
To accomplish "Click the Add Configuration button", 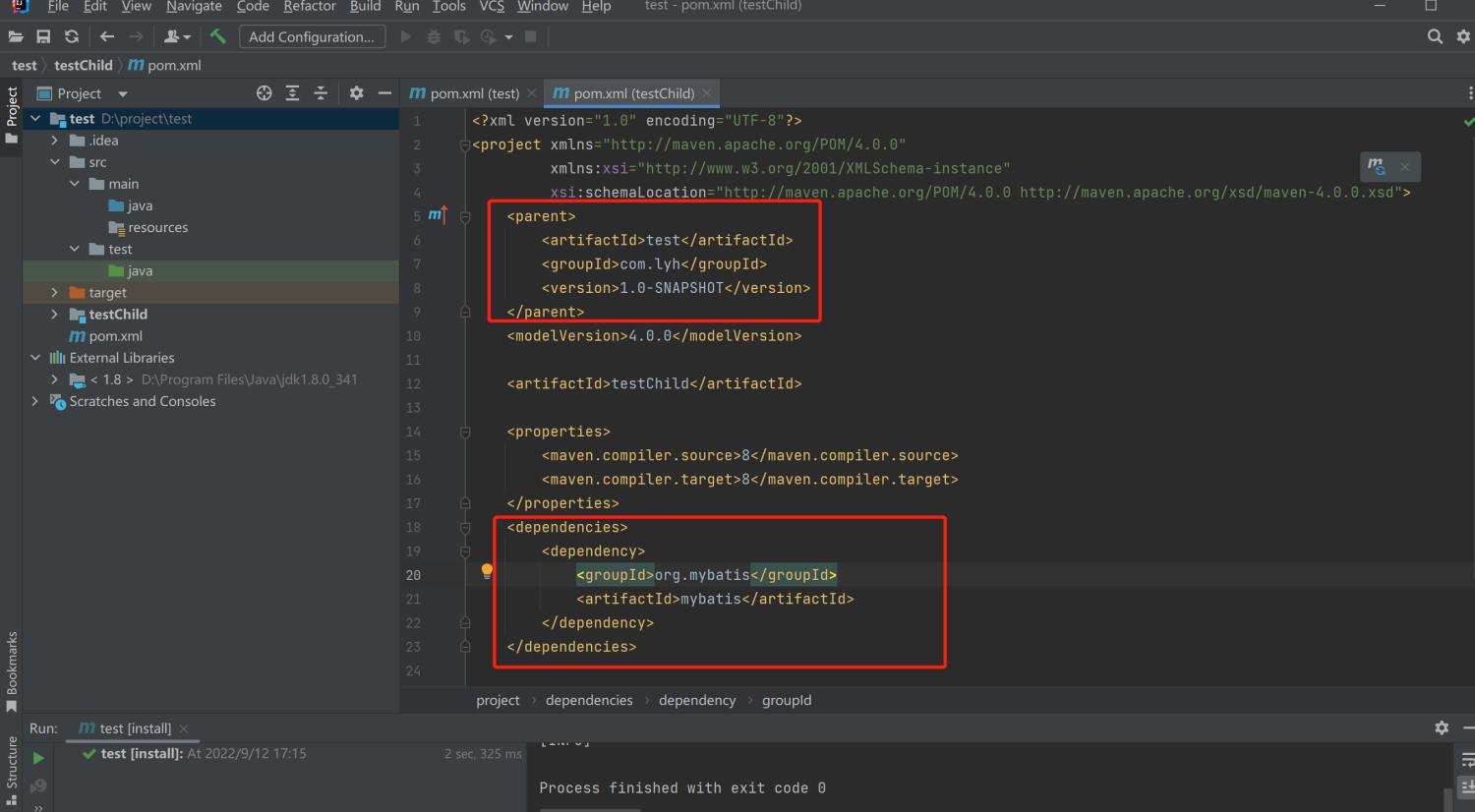I will (311, 36).
